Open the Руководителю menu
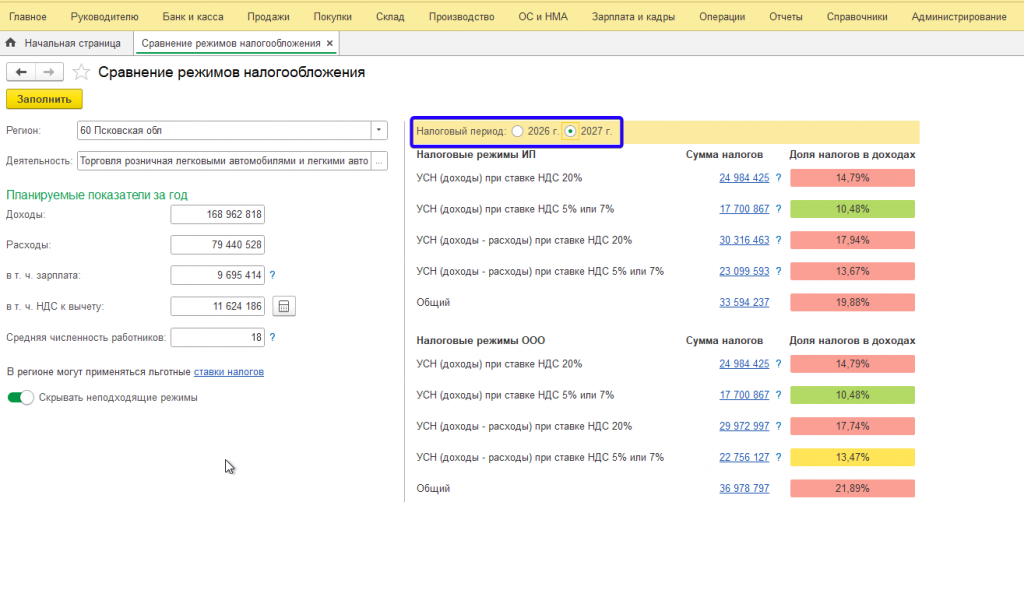 click(104, 17)
